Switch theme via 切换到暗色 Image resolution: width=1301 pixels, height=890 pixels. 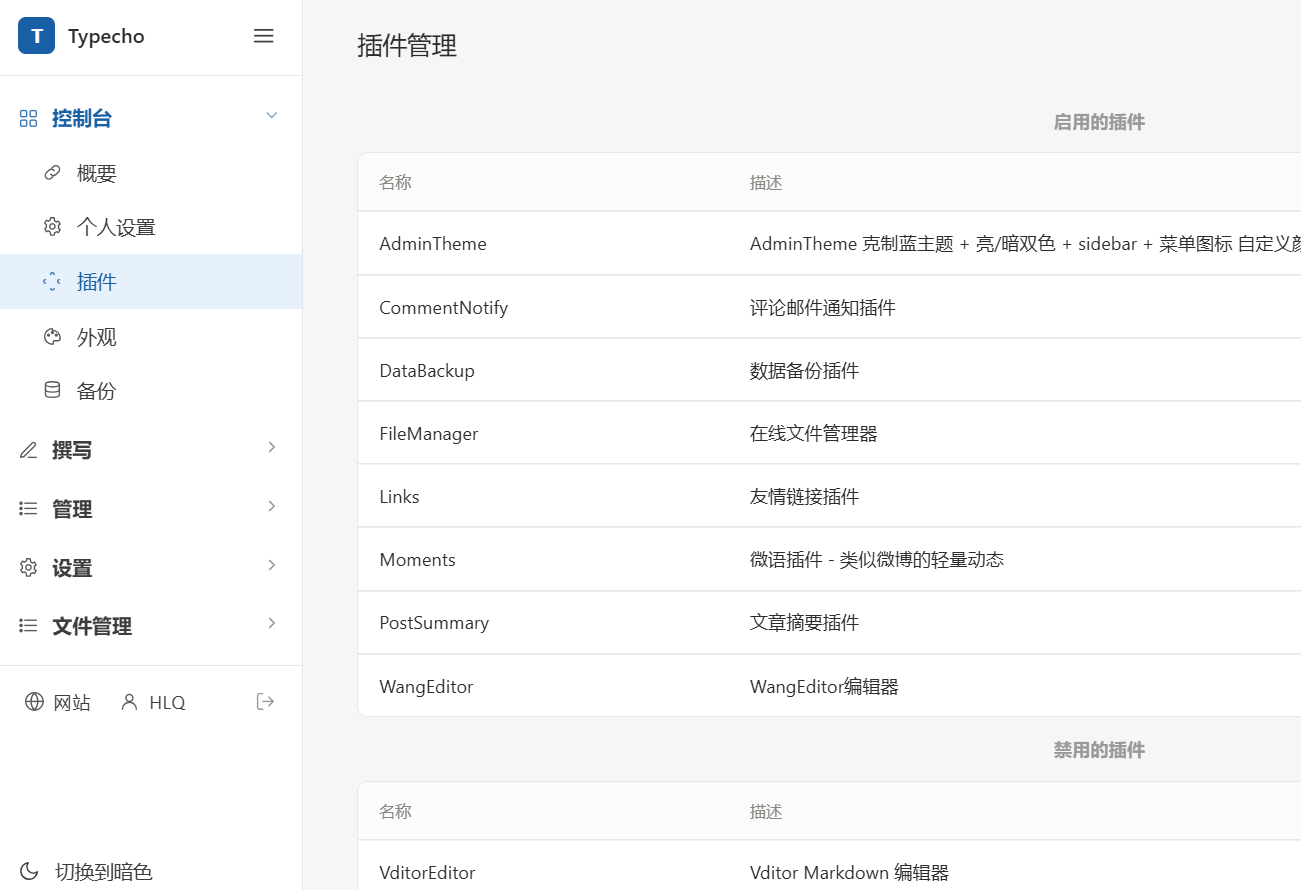pyautogui.click(x=104, y=872)
